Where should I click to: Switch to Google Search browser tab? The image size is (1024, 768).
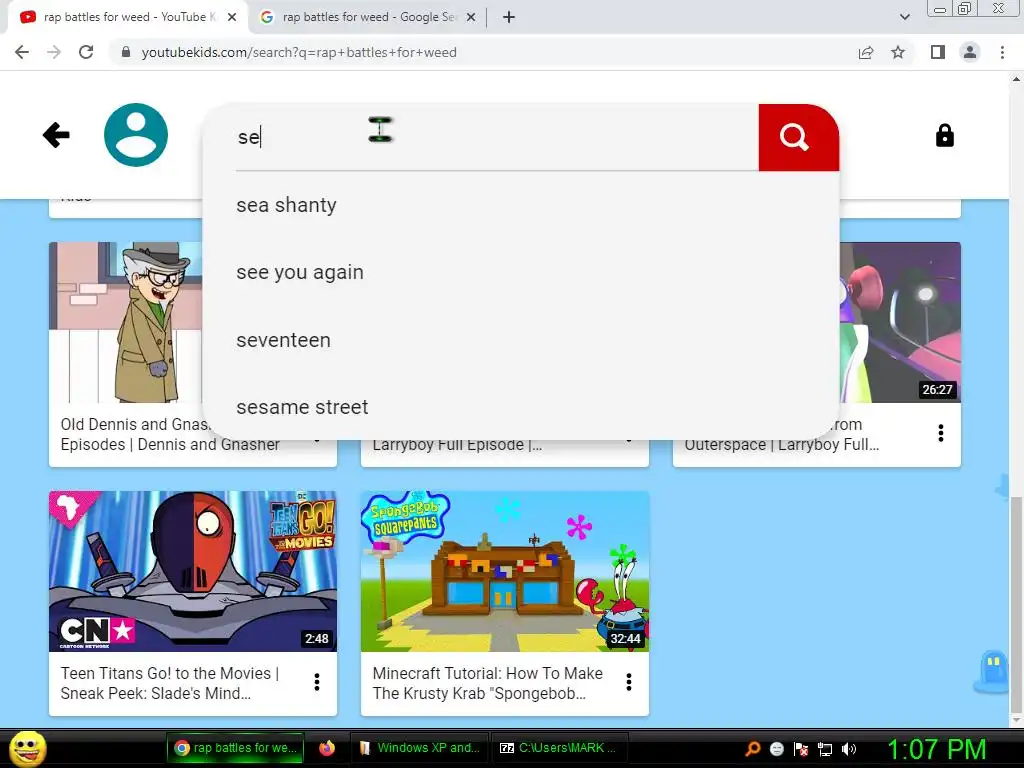368,17
